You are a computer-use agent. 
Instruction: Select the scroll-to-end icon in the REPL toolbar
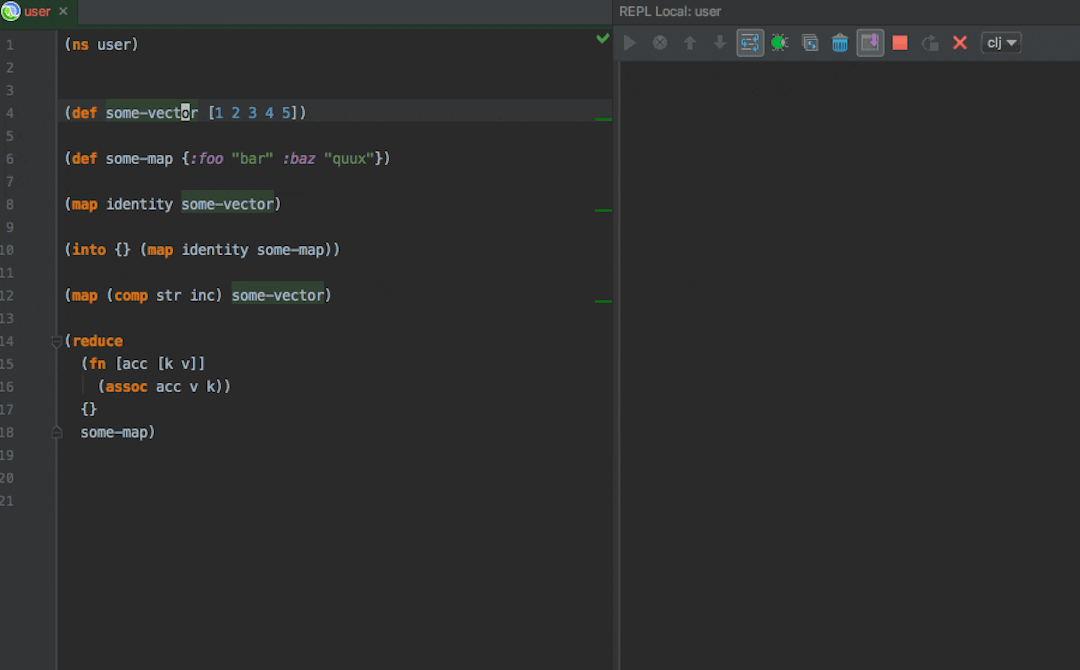click(x=869, y=42)
